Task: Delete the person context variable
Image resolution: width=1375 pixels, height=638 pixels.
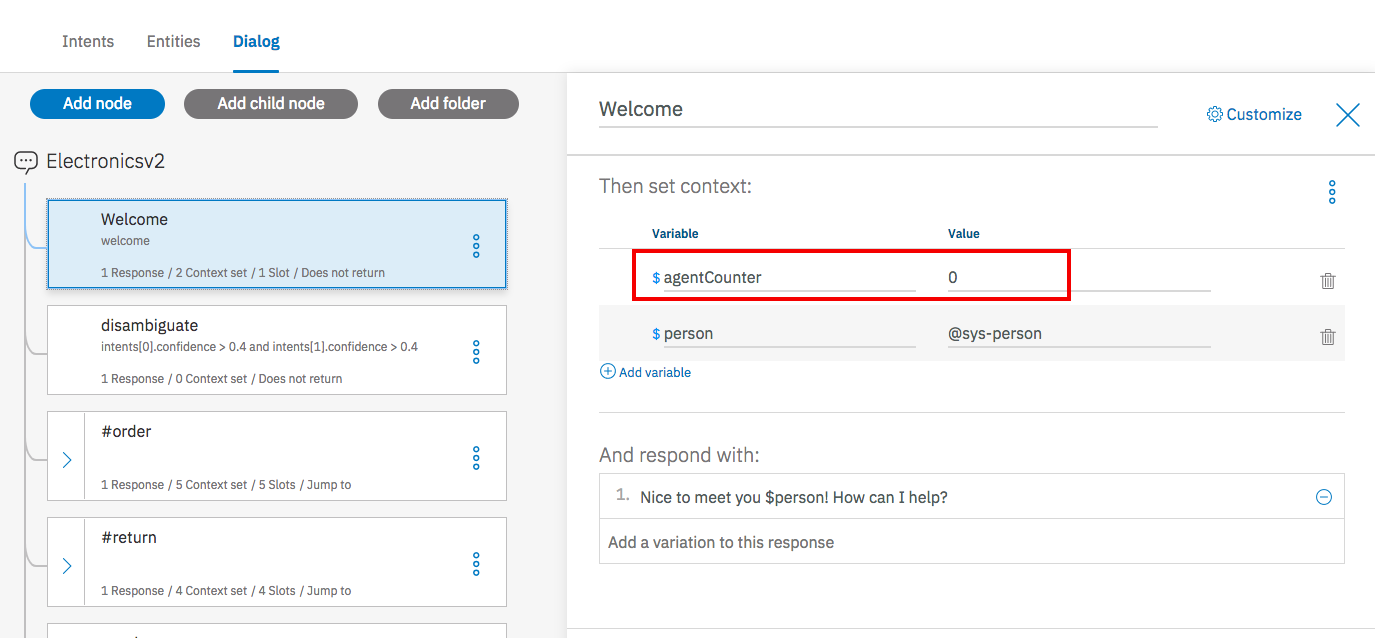Action: click(1328, 337)
